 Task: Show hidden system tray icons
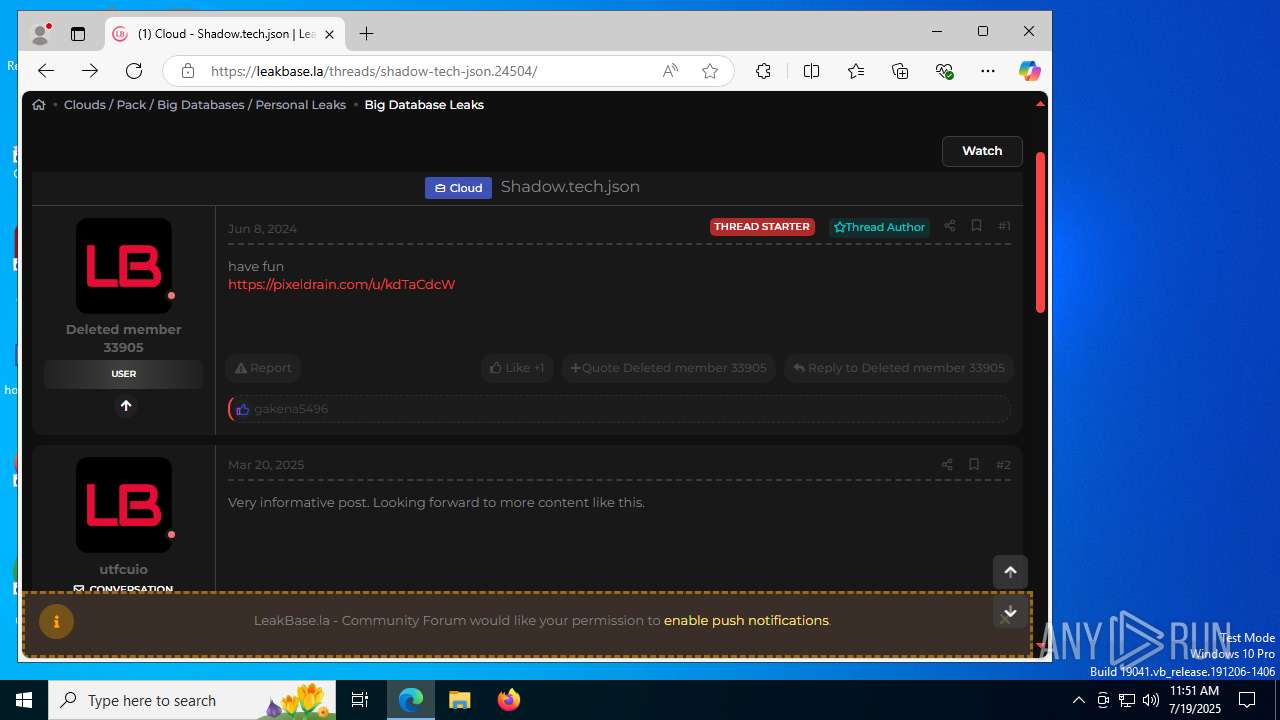[1078, 700]
